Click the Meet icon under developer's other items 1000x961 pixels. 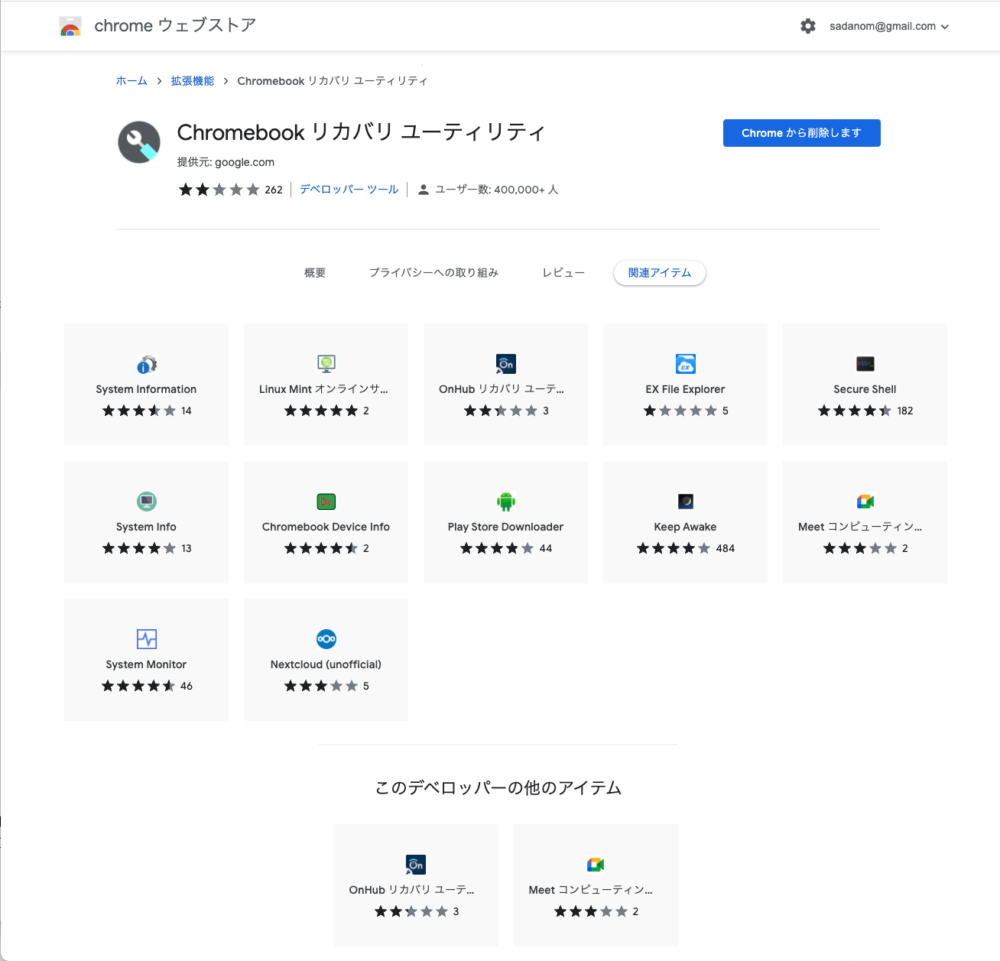point(596,865)
